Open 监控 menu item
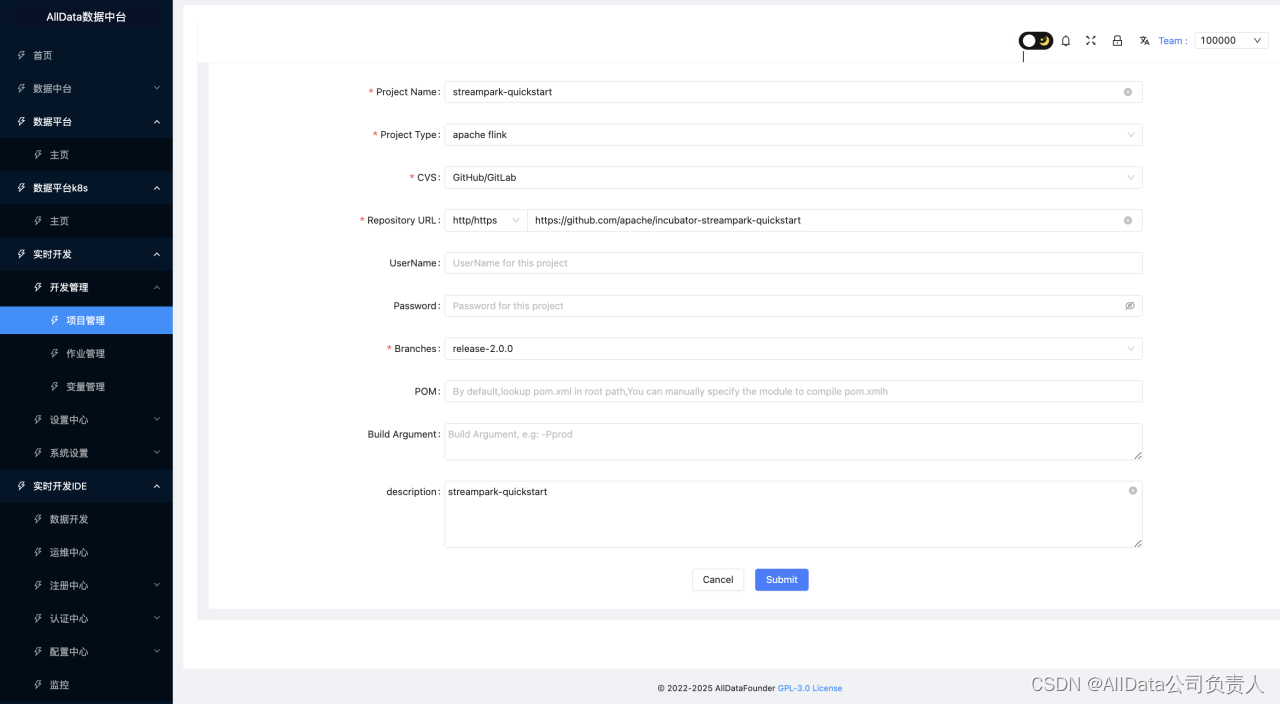 click(x=86, y=685)
